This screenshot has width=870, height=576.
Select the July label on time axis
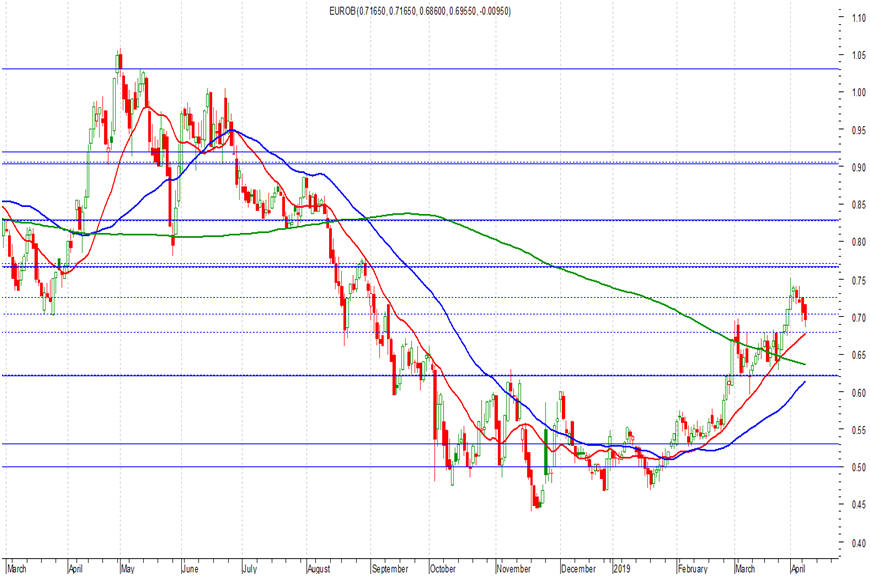point(250,569)
